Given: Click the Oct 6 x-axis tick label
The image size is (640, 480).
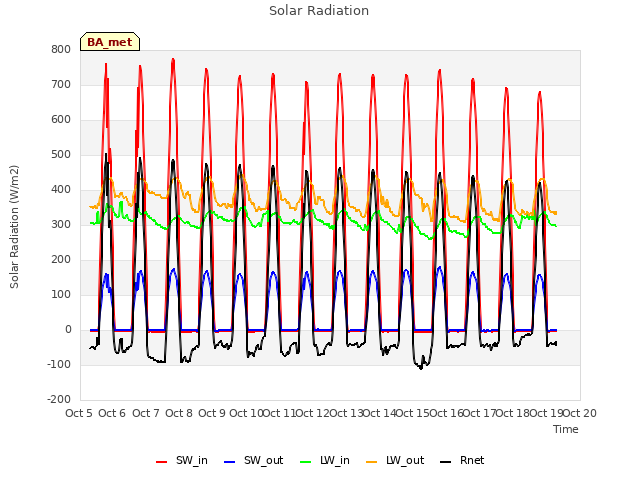Looking at the screenshot, I should [x=112, y=413].
